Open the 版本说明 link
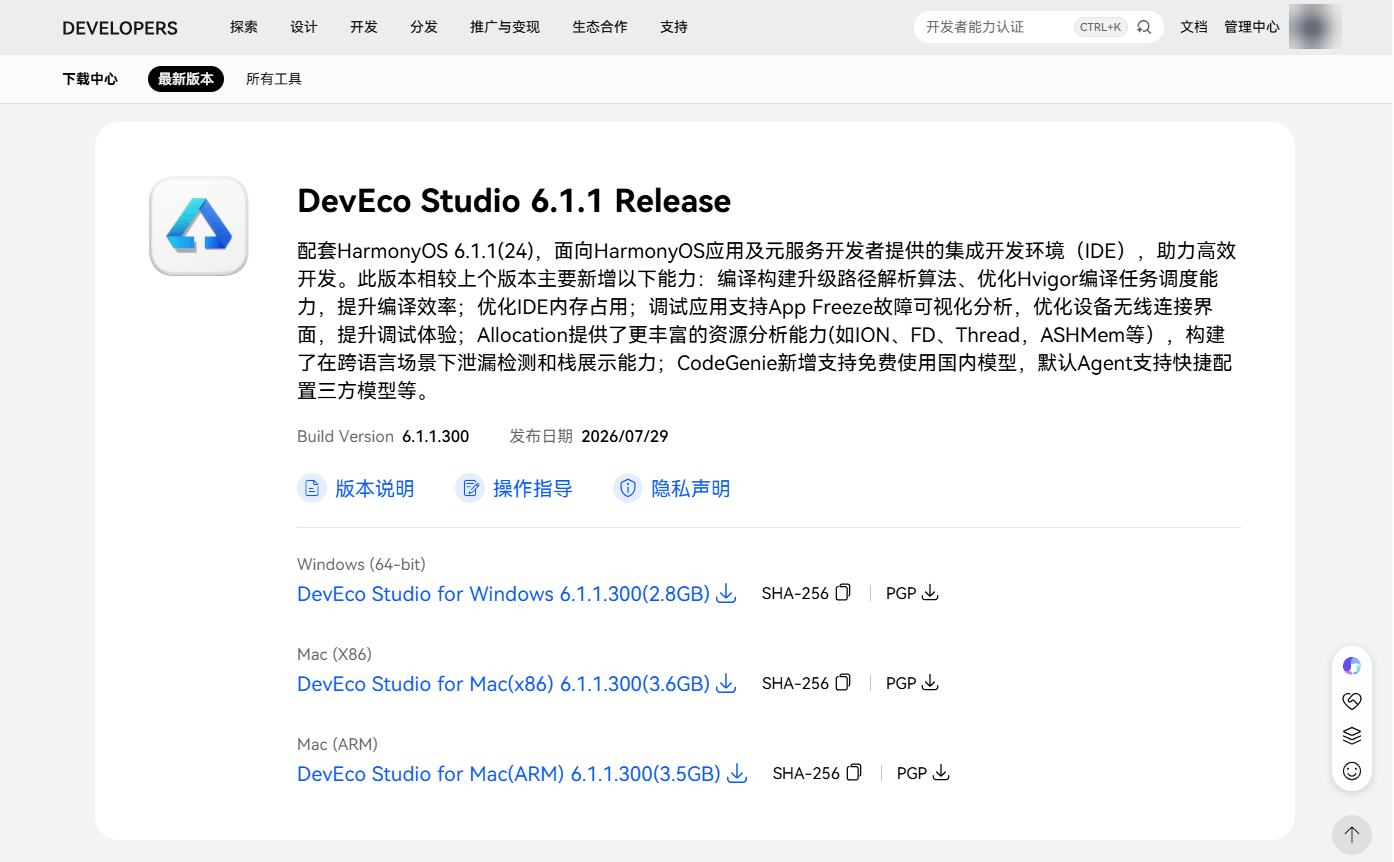Viewport: 1394px width, 862px height. [374, 489]
